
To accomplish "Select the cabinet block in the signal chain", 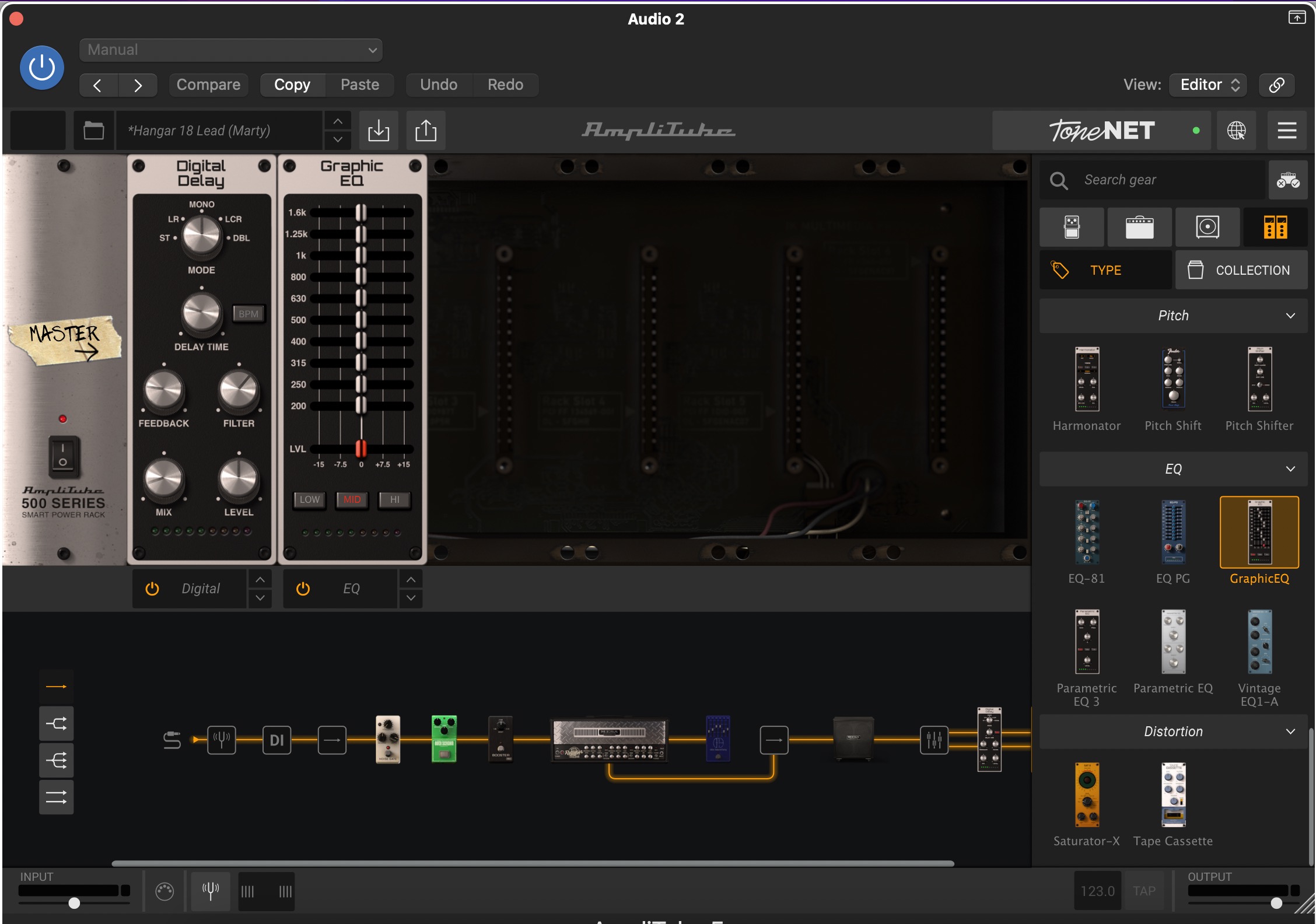I will 853,738.
